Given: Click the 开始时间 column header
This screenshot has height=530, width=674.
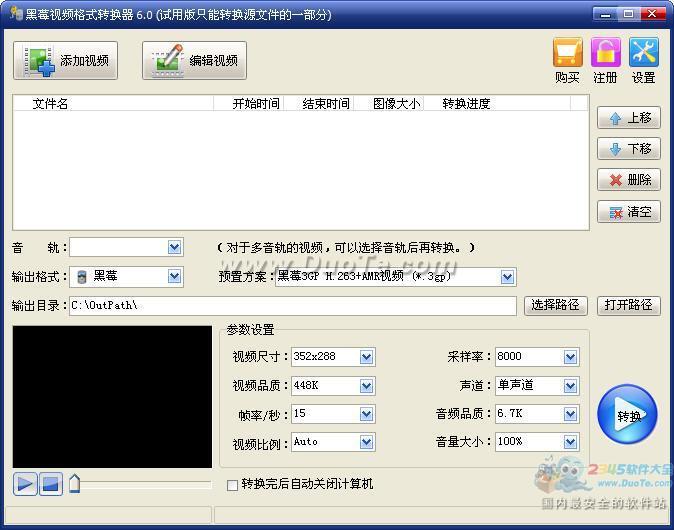Looking at the screenshot, I should click(x=248, y=104).
